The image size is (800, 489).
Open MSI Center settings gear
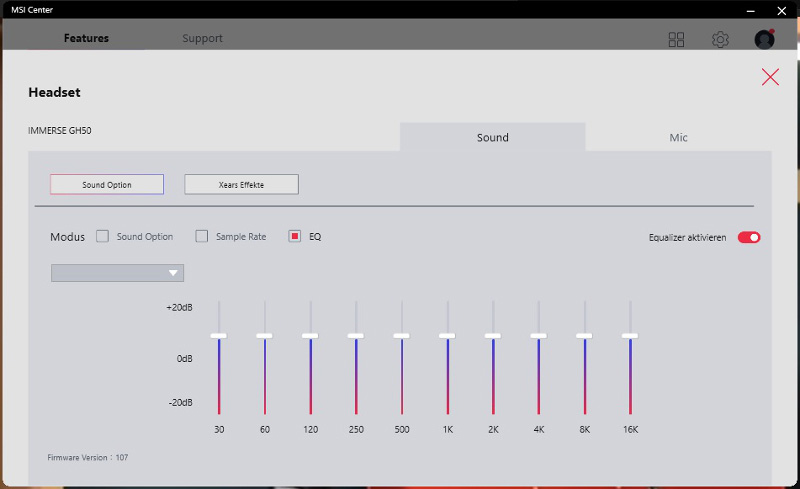720,39
